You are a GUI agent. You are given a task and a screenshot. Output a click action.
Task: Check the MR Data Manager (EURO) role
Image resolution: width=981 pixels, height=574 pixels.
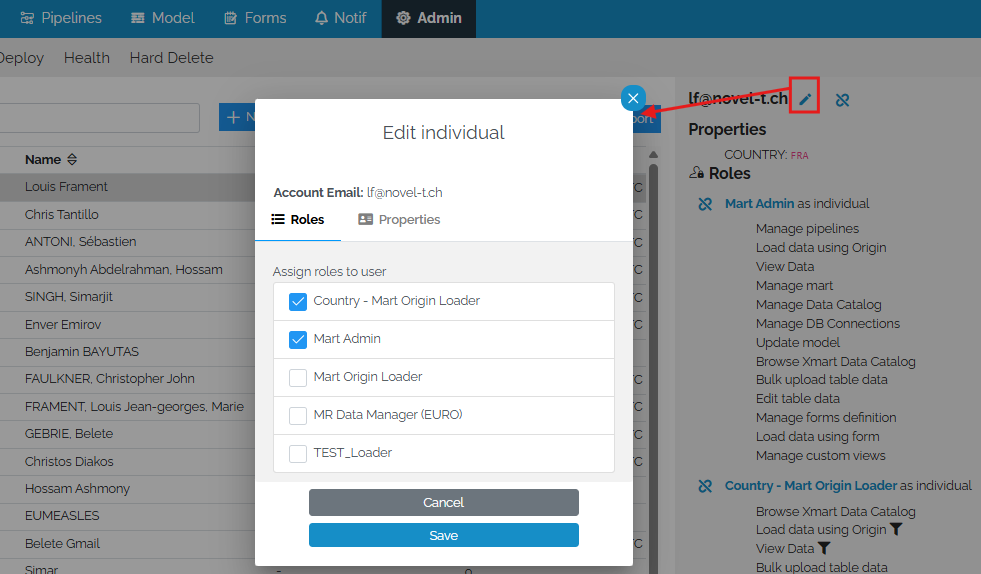pos(298,416)
